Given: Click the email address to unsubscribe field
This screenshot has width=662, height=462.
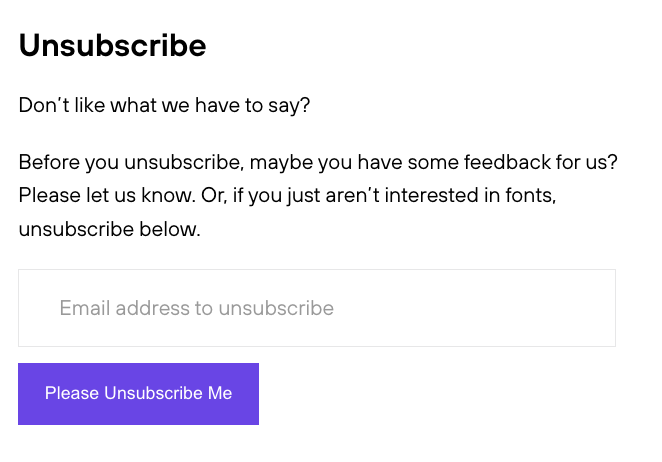Looking at the screenshot, I should click(317, 308).
